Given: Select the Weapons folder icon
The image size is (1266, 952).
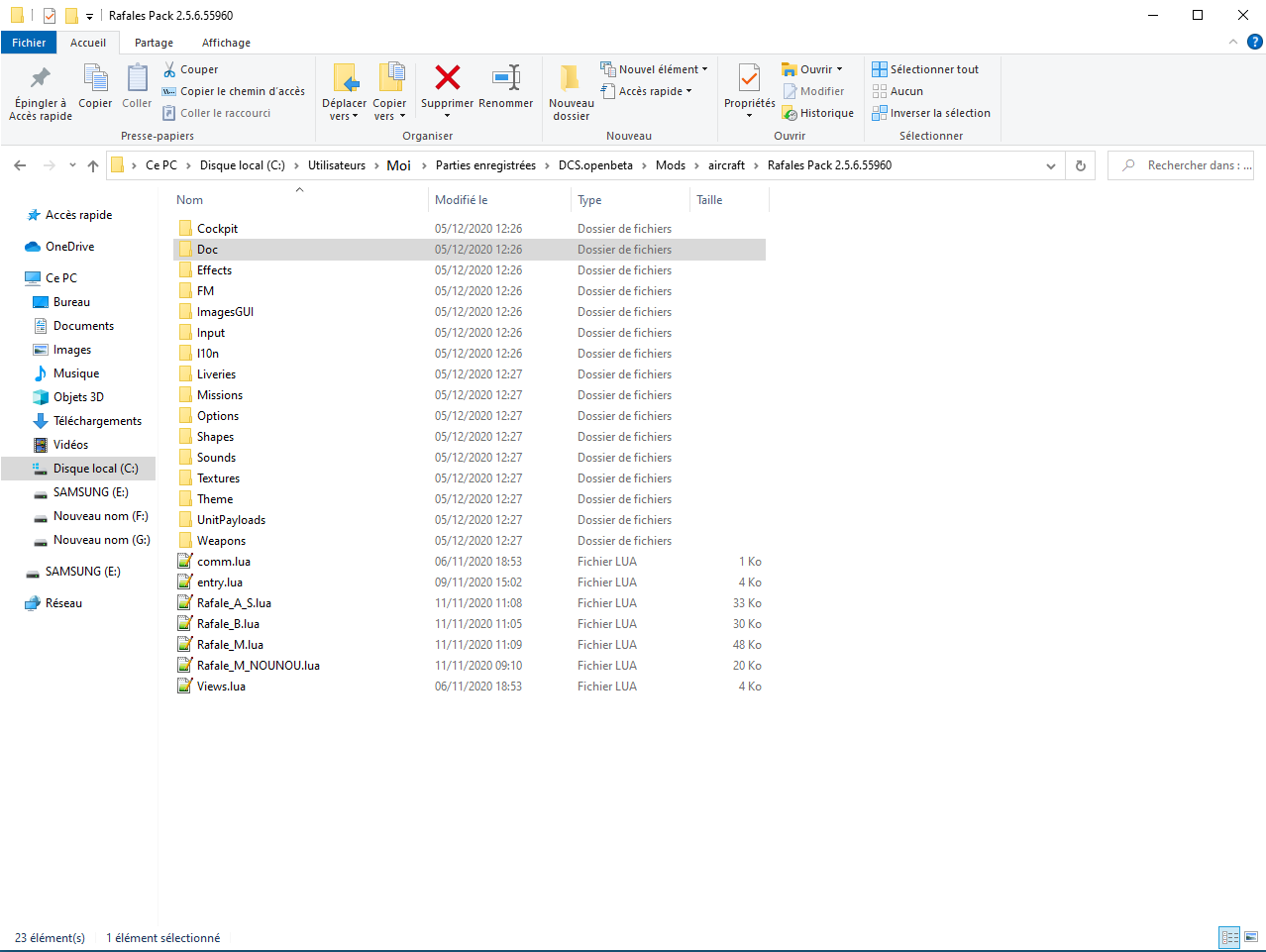Looking at the screenshot, I should (185, 541).
